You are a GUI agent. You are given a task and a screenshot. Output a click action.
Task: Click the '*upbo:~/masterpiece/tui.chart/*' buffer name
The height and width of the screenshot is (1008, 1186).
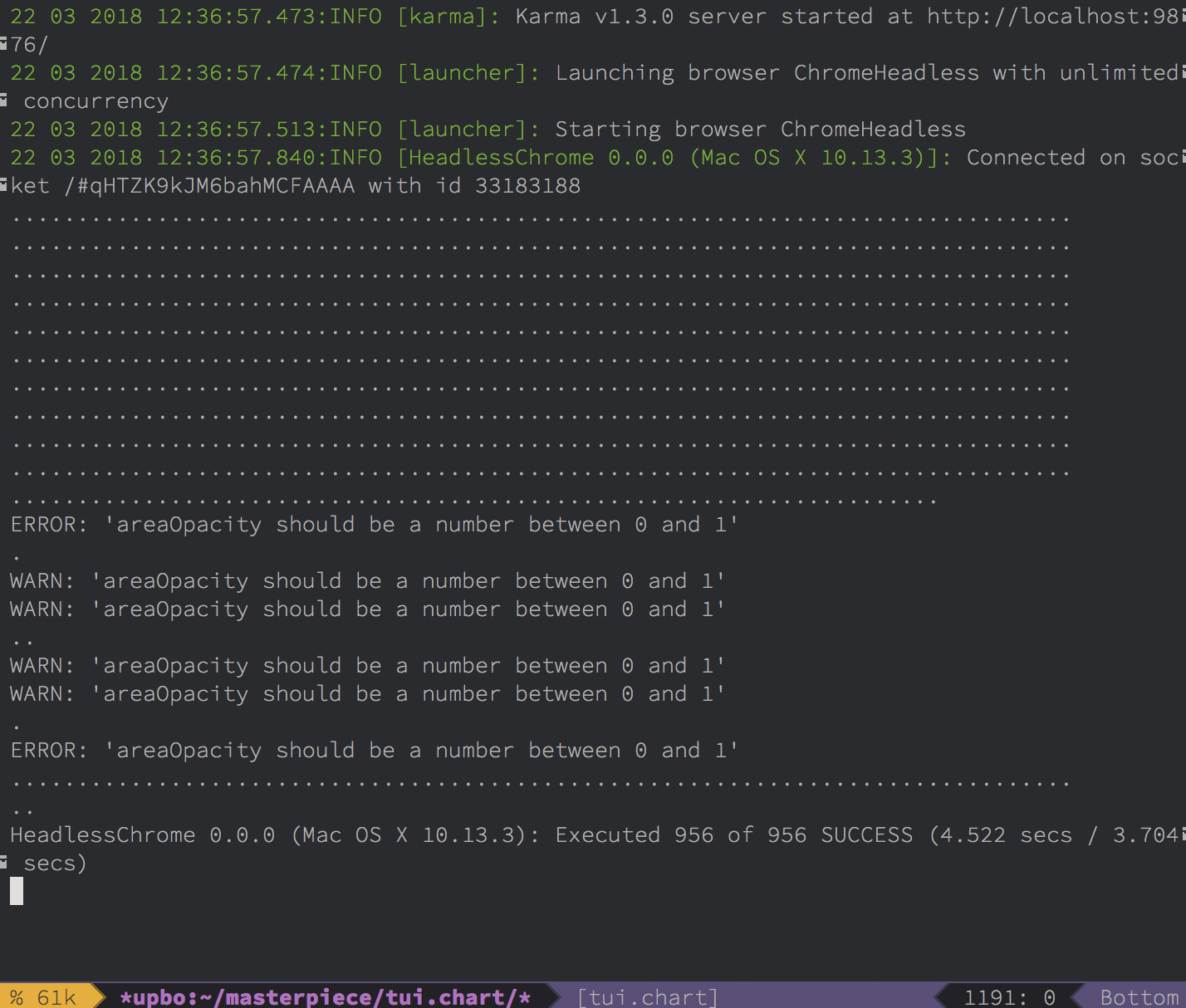coord(325,996)
